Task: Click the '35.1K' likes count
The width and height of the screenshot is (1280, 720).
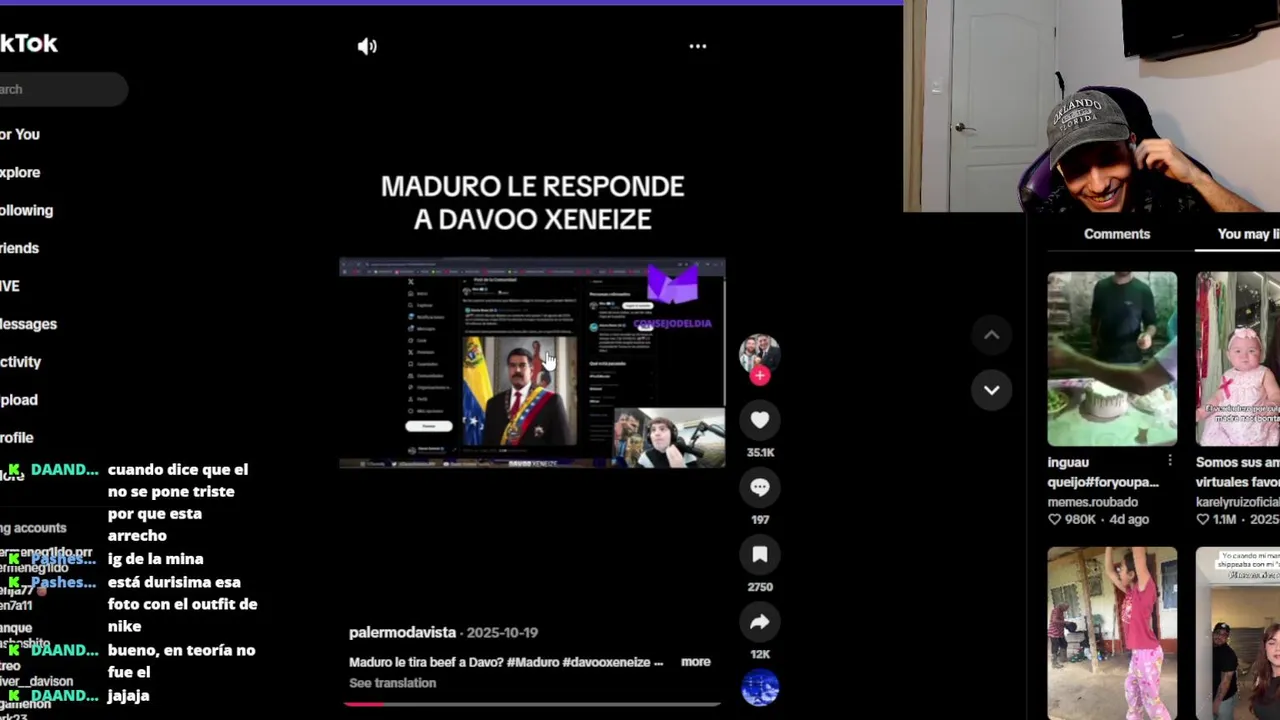Action: pos(760,452)
